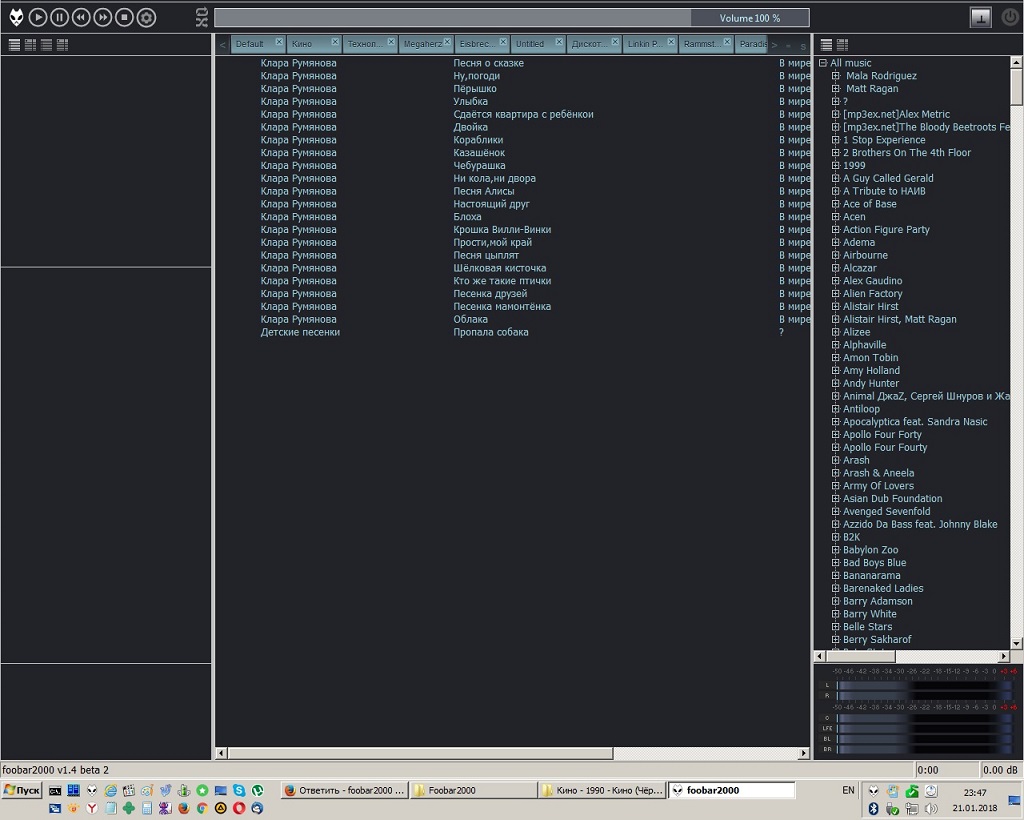Close the Megaherz playlist tab
This screenshot has width=1024, height=820.
[447, 41]
